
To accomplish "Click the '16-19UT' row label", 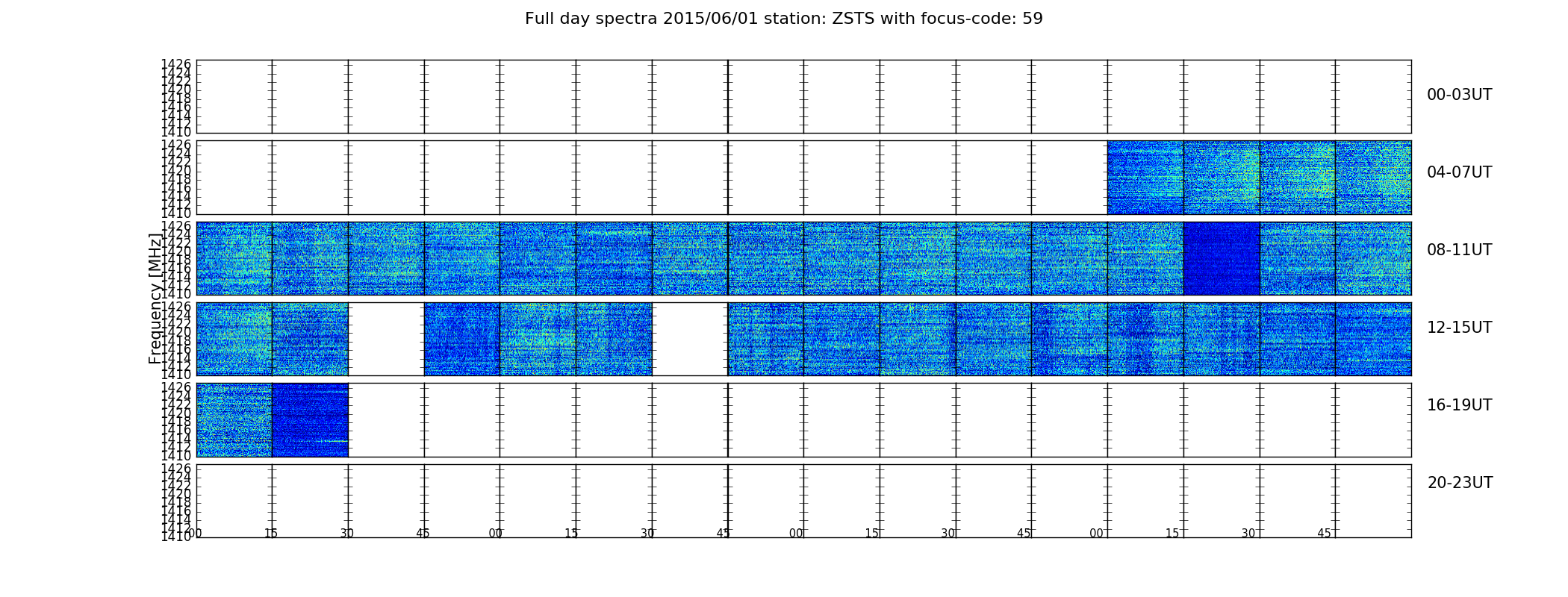I will coord(1459,405).
